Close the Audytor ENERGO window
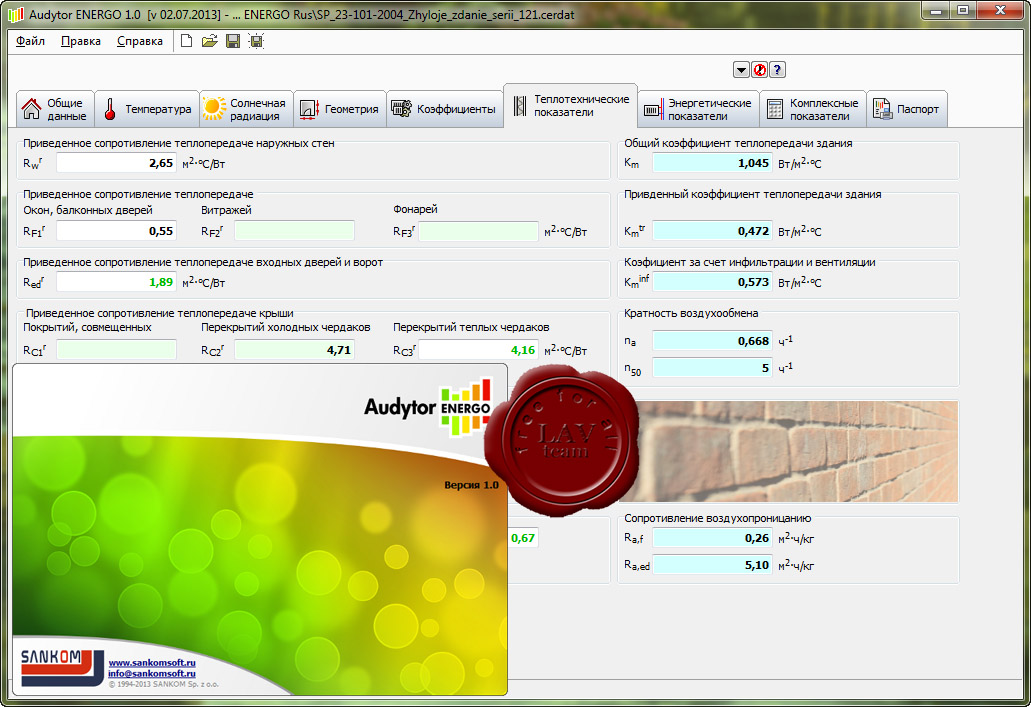1031x707 pixels. coord(1000,10)
